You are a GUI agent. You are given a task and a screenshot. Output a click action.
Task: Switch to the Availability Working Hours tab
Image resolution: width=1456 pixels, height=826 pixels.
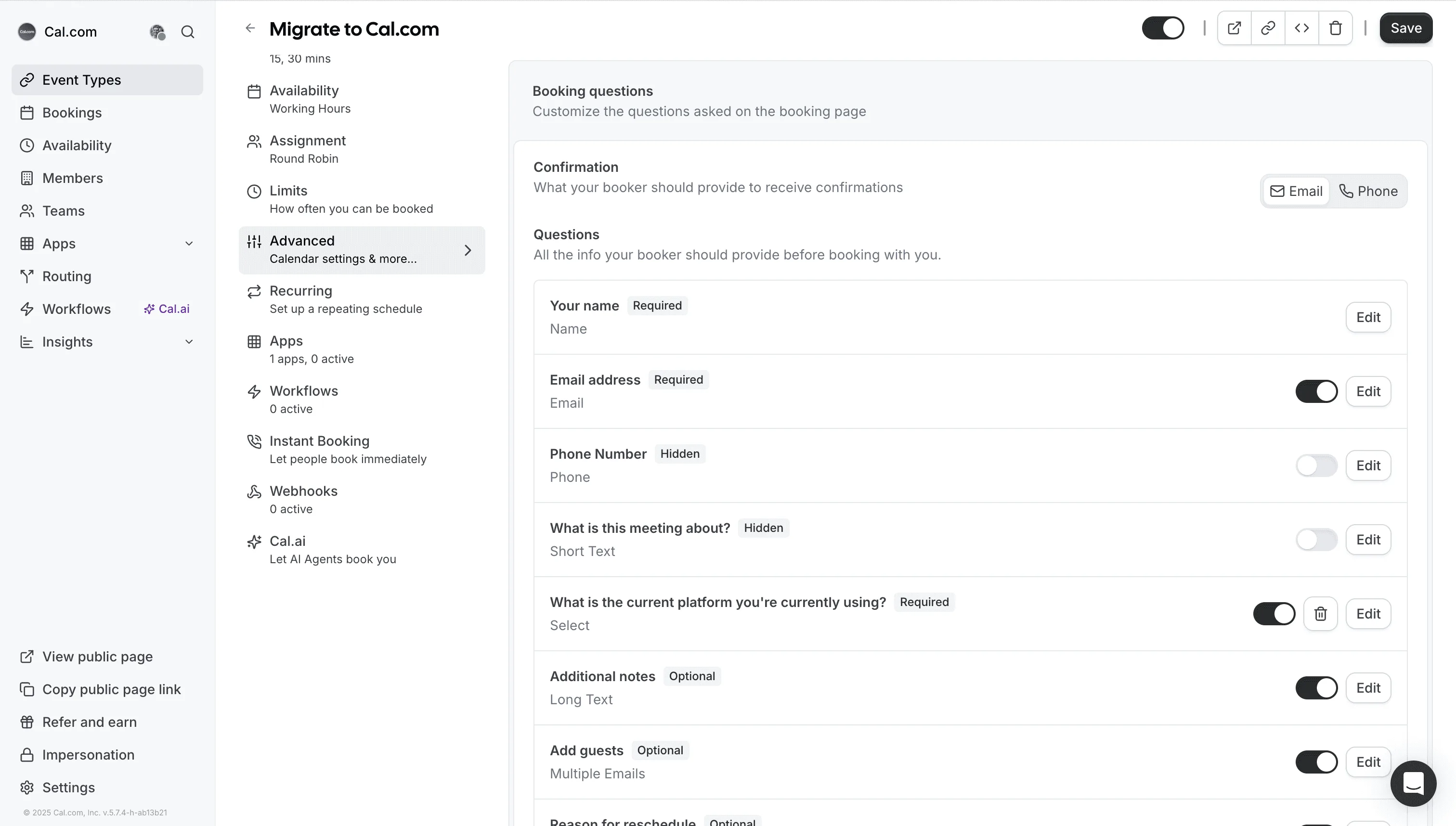362,99
